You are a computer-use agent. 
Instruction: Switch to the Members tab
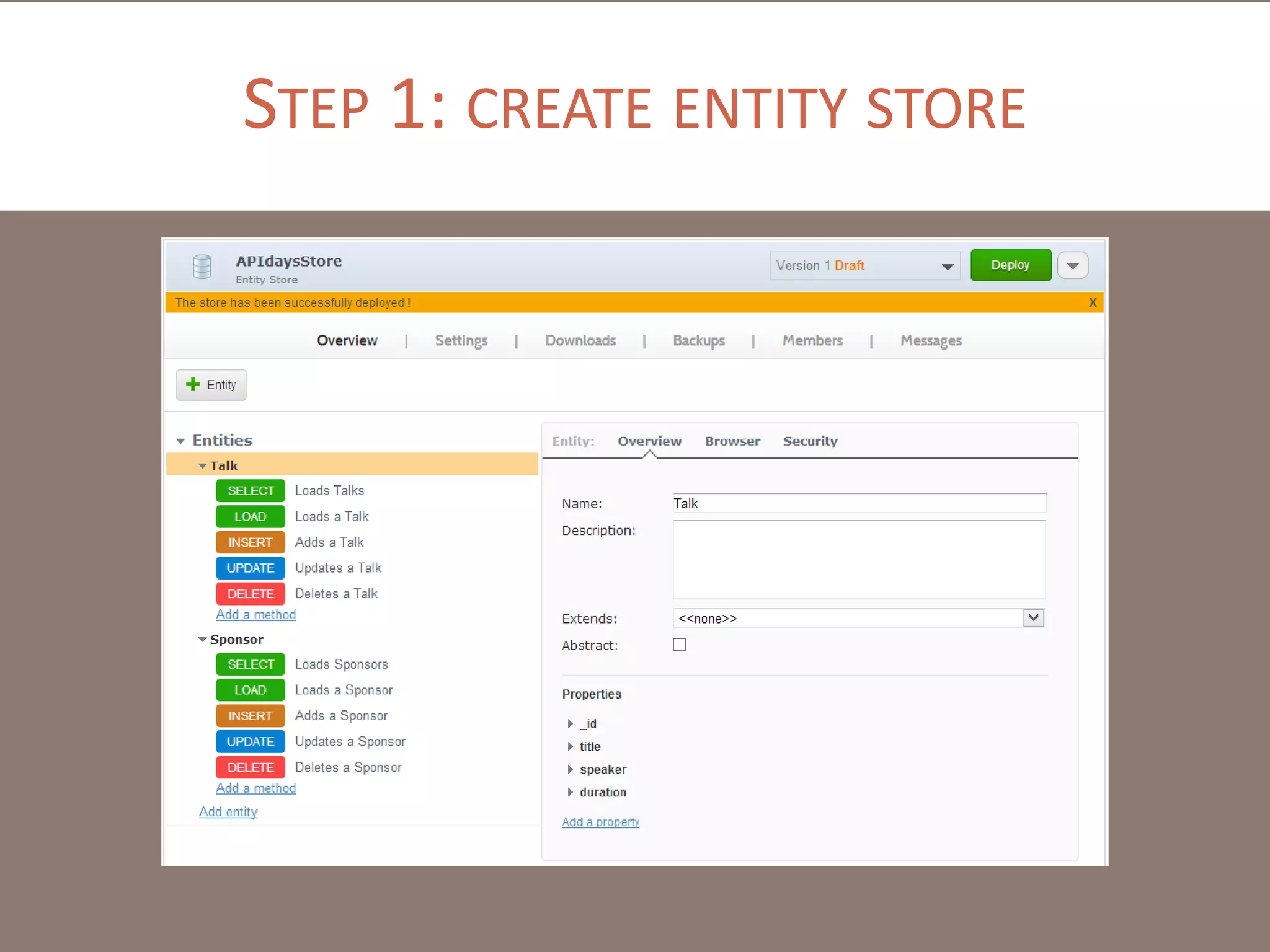click(x=812, y=340)
